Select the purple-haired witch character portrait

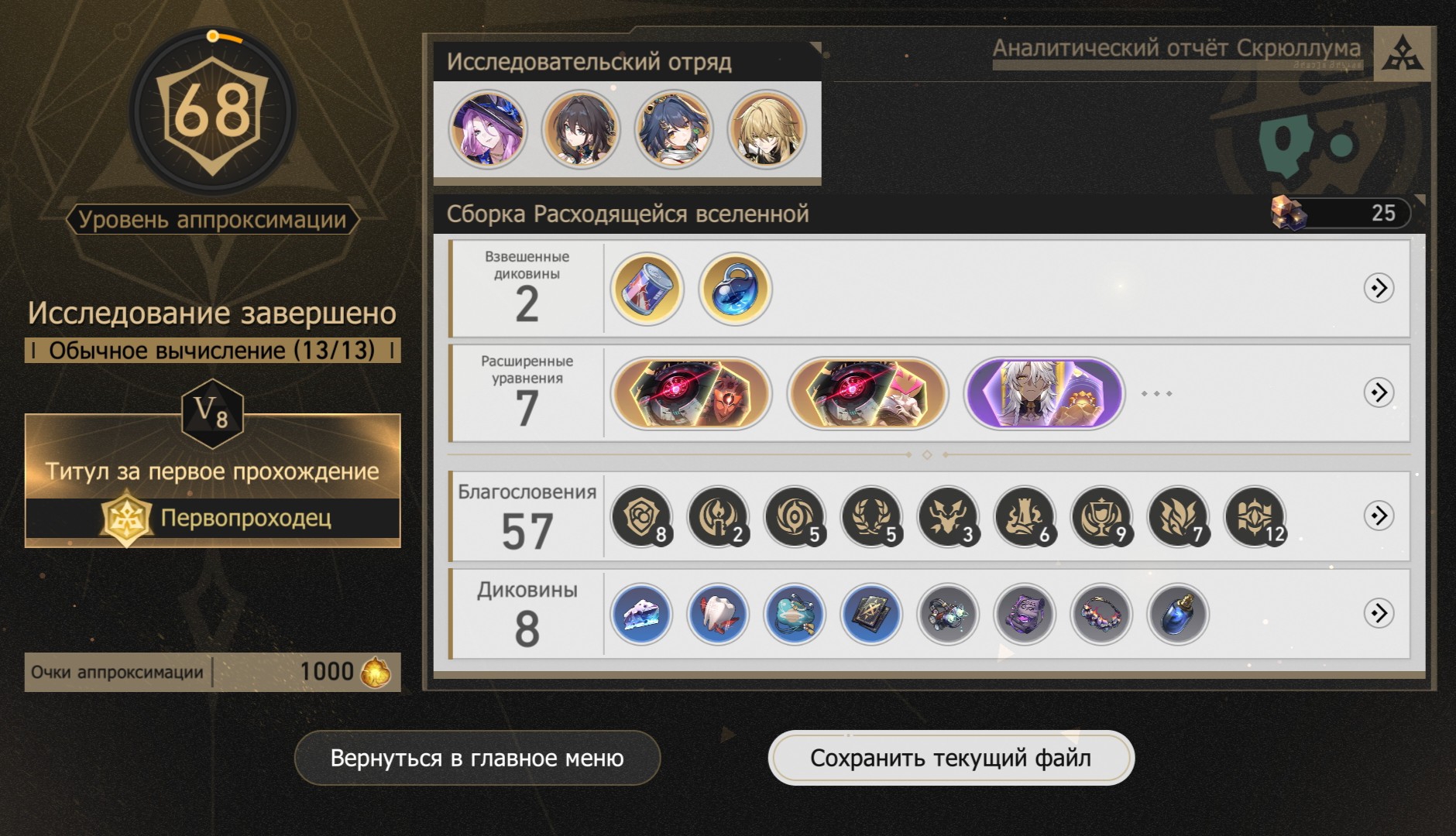[x=488, y=130]
